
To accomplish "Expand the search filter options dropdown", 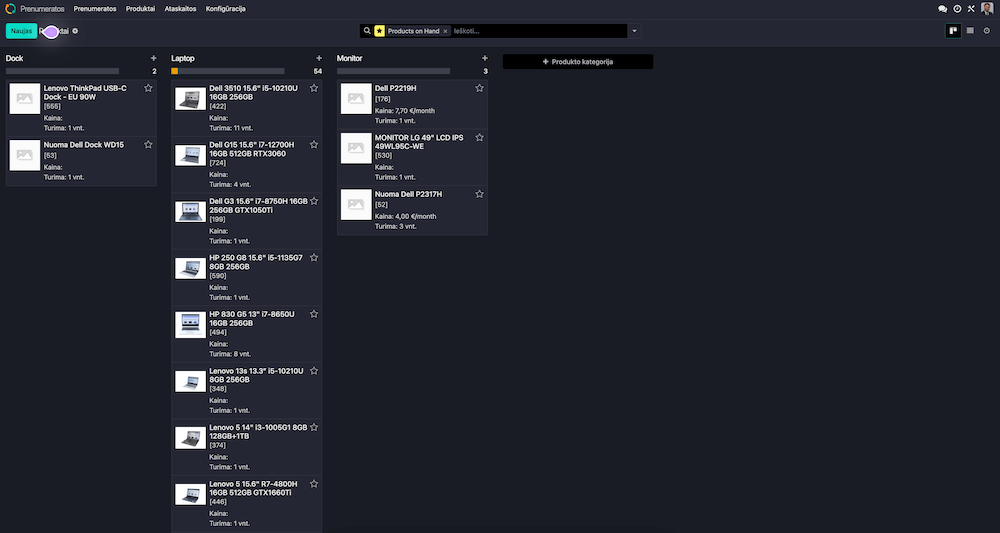I will [634, 31].
